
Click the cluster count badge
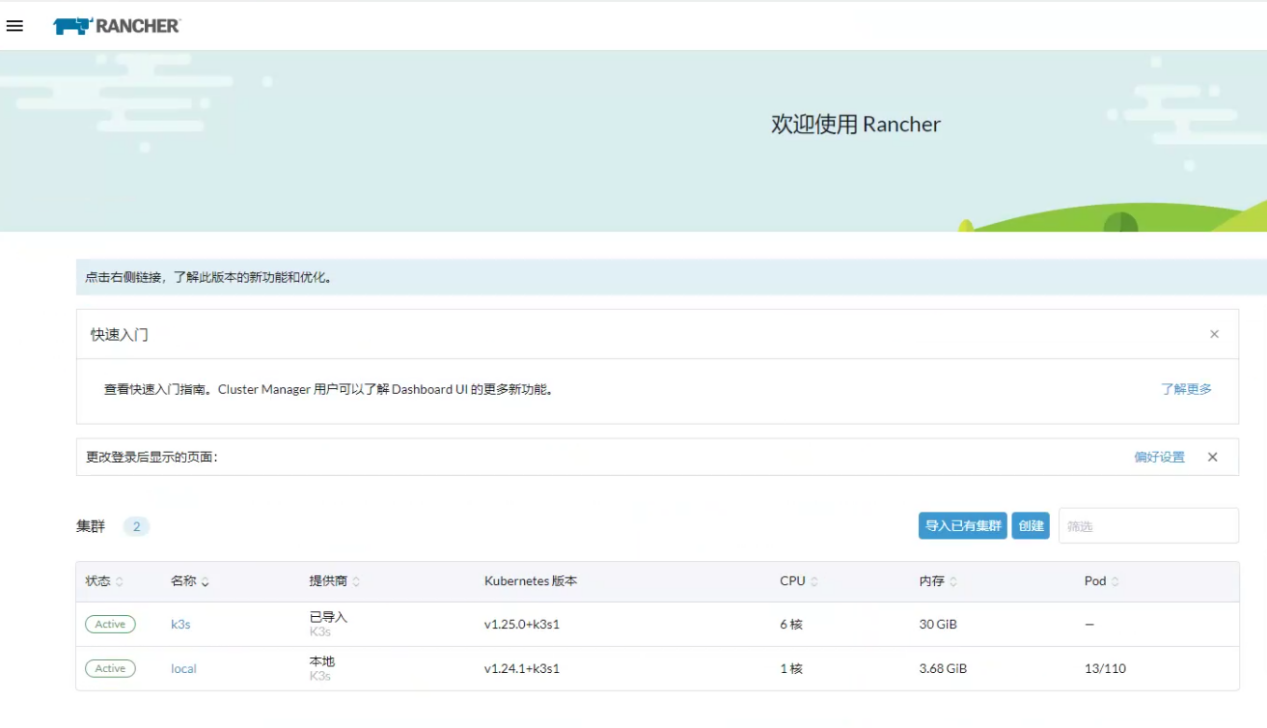(136, 526)
